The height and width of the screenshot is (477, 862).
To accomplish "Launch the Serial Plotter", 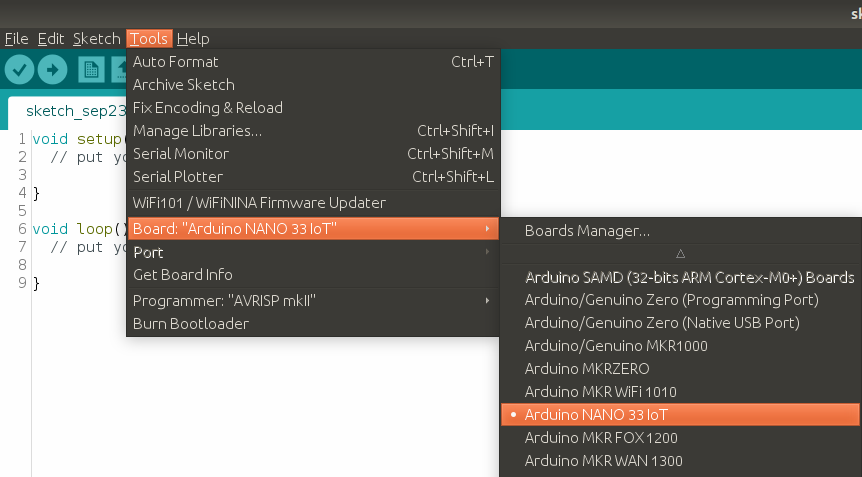I will (x=313, y=177).
